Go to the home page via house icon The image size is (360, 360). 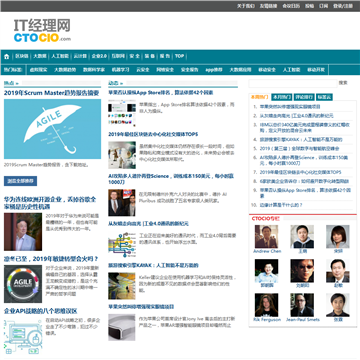[x=7, y=56]
